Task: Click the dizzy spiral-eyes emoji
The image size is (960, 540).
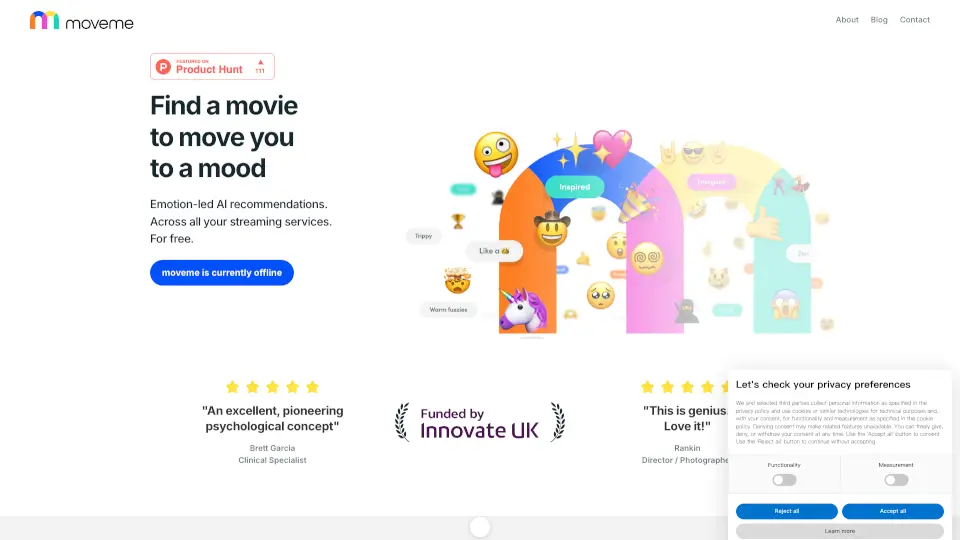Action: pyautogui.click(x=647, y=258)
